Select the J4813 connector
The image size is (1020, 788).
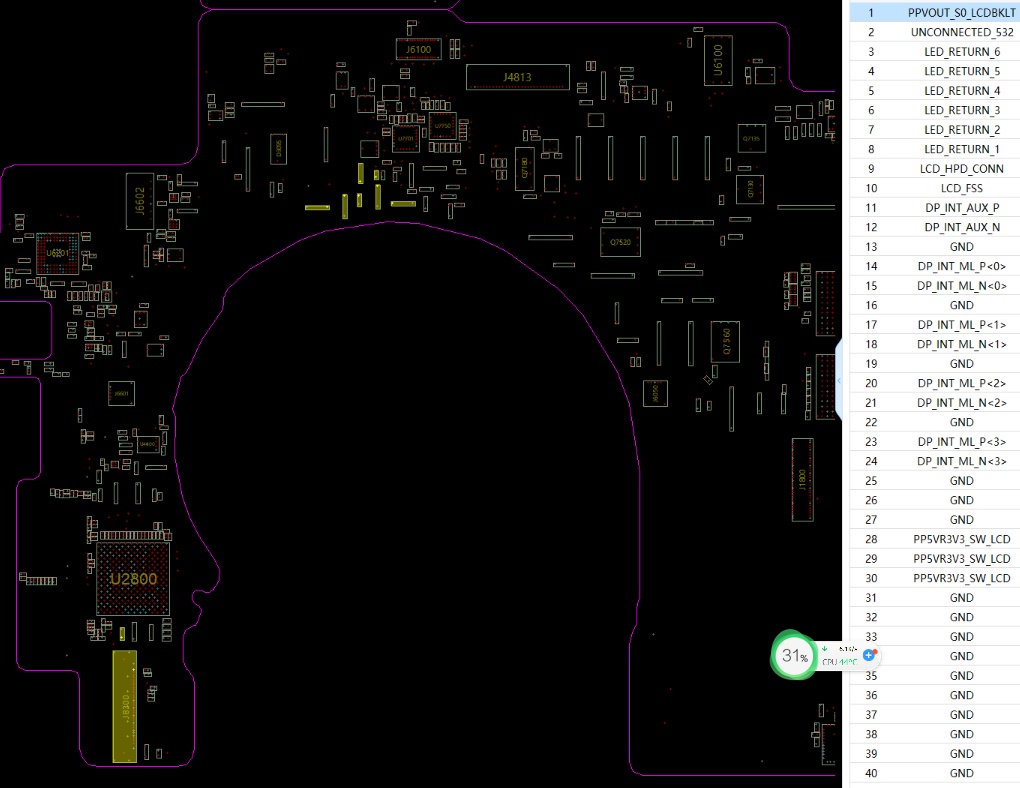(x=517, y=77)
